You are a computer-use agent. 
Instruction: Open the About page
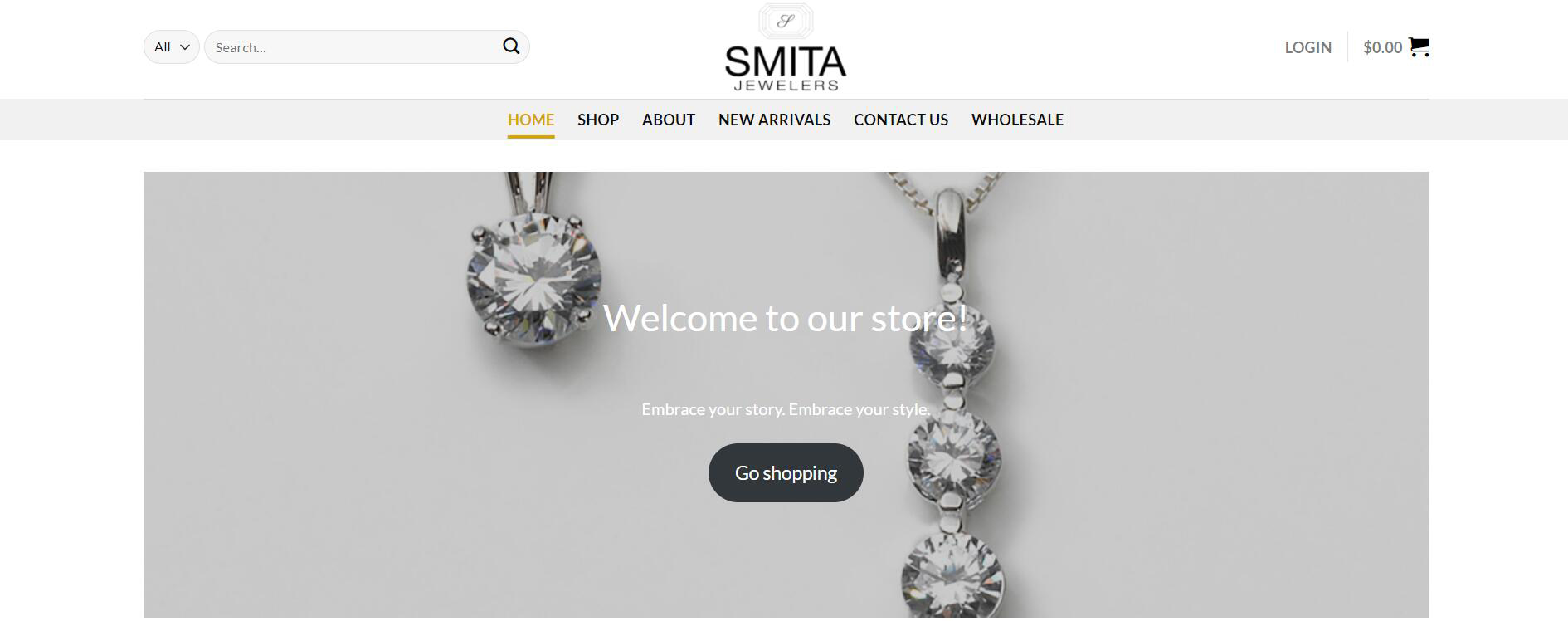pos(669,120)
